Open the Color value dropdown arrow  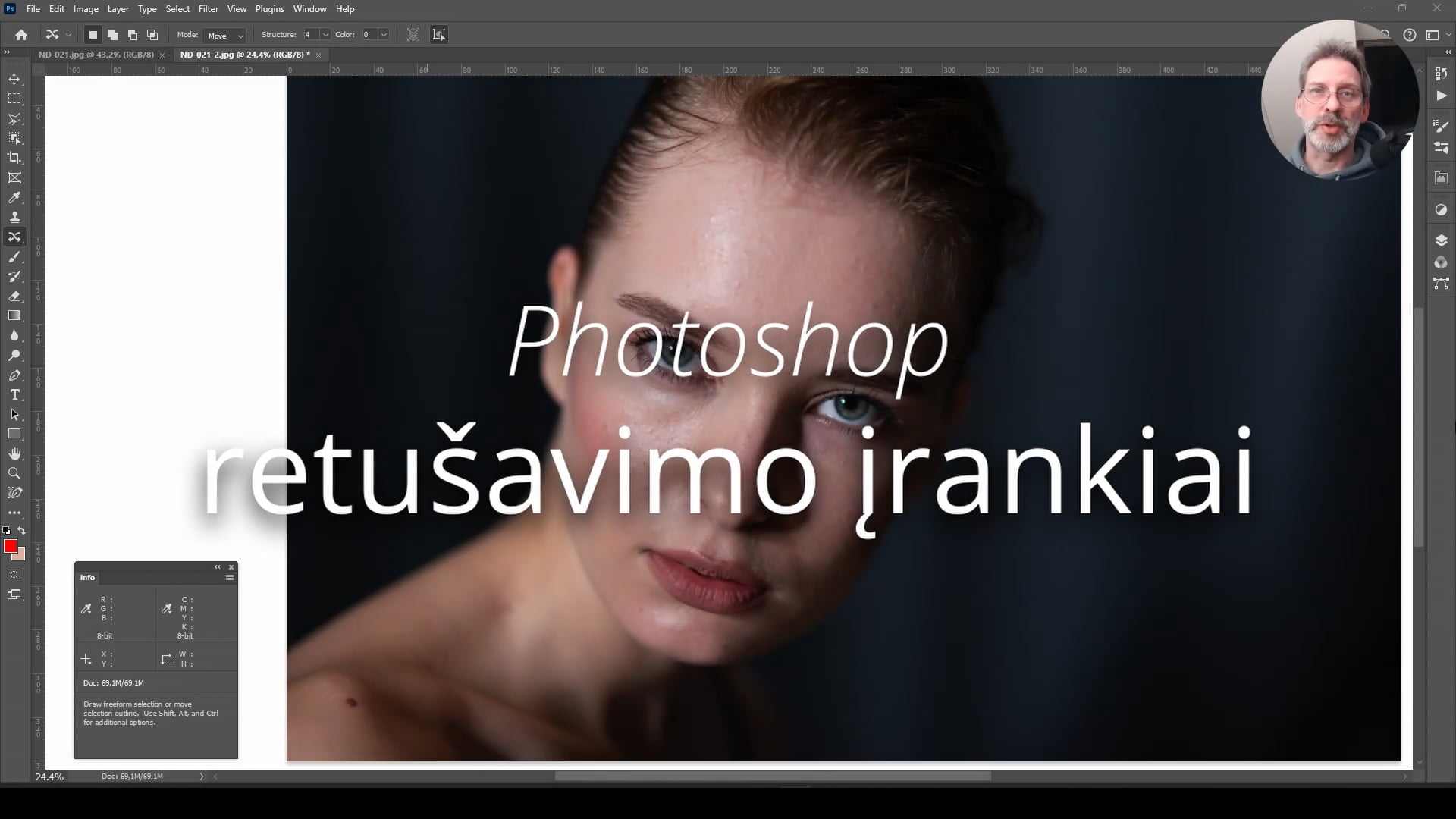(384, 35)
